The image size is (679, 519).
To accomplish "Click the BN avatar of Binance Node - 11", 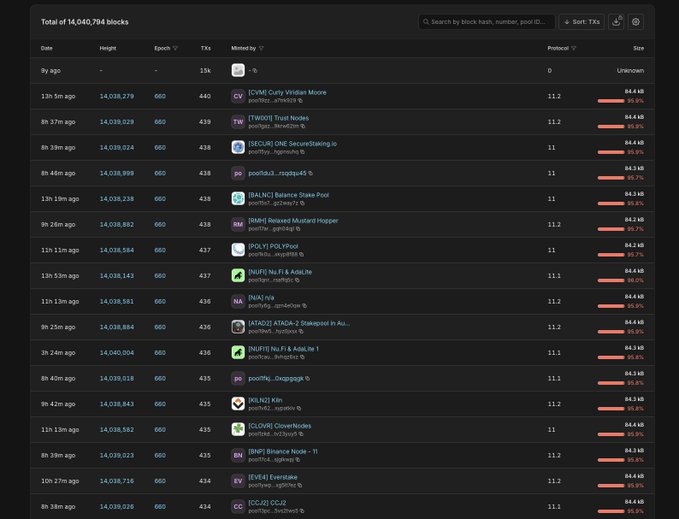I will click(x=238, y=455).
